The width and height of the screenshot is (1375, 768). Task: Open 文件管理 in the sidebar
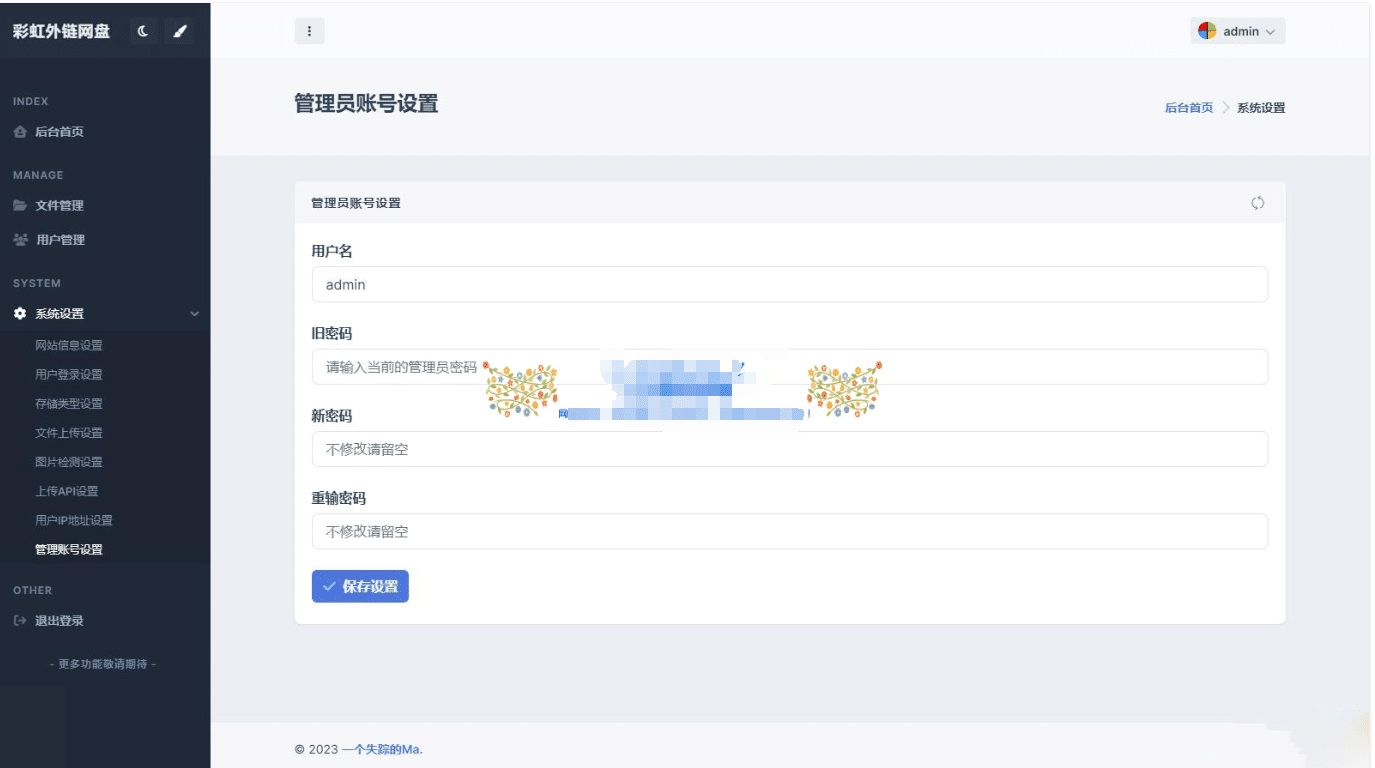click(59, 206)
